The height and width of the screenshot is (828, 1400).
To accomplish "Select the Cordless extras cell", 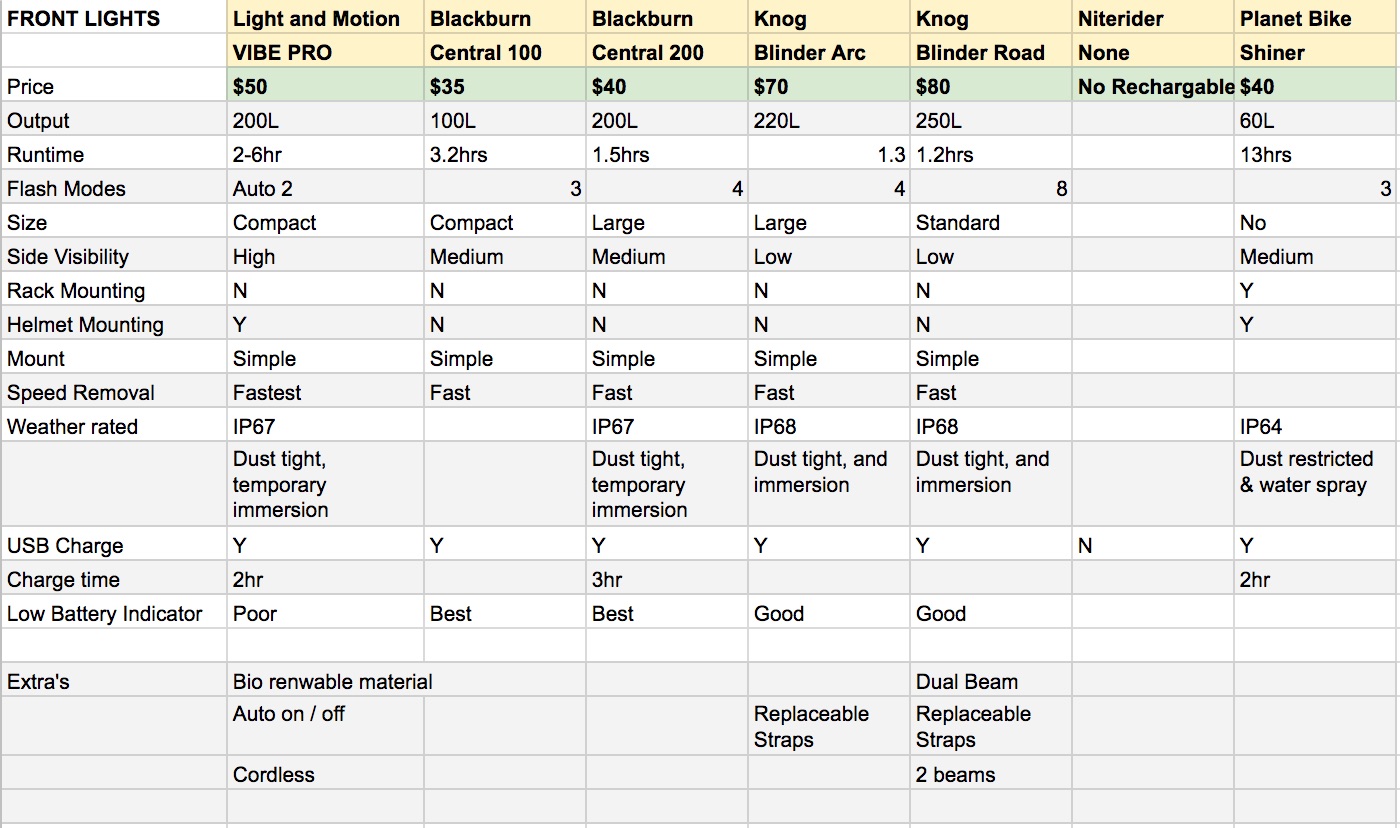I will point(326,774).
